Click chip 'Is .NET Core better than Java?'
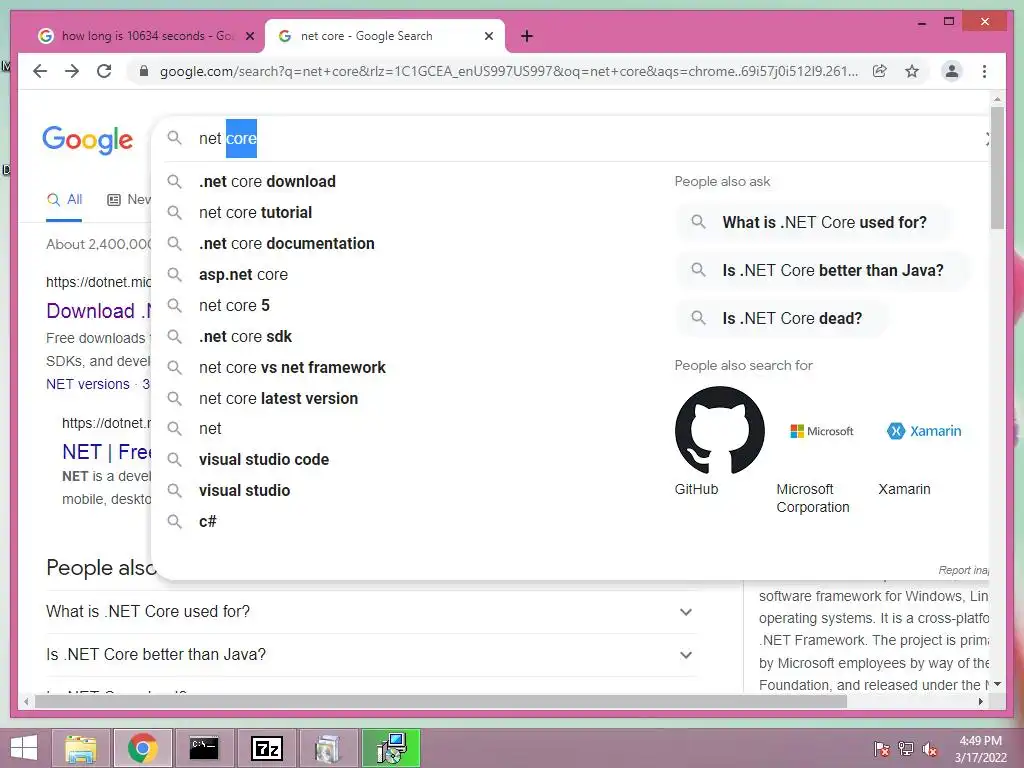Viewport: 1024px width, 768px height. click(822, 270)
